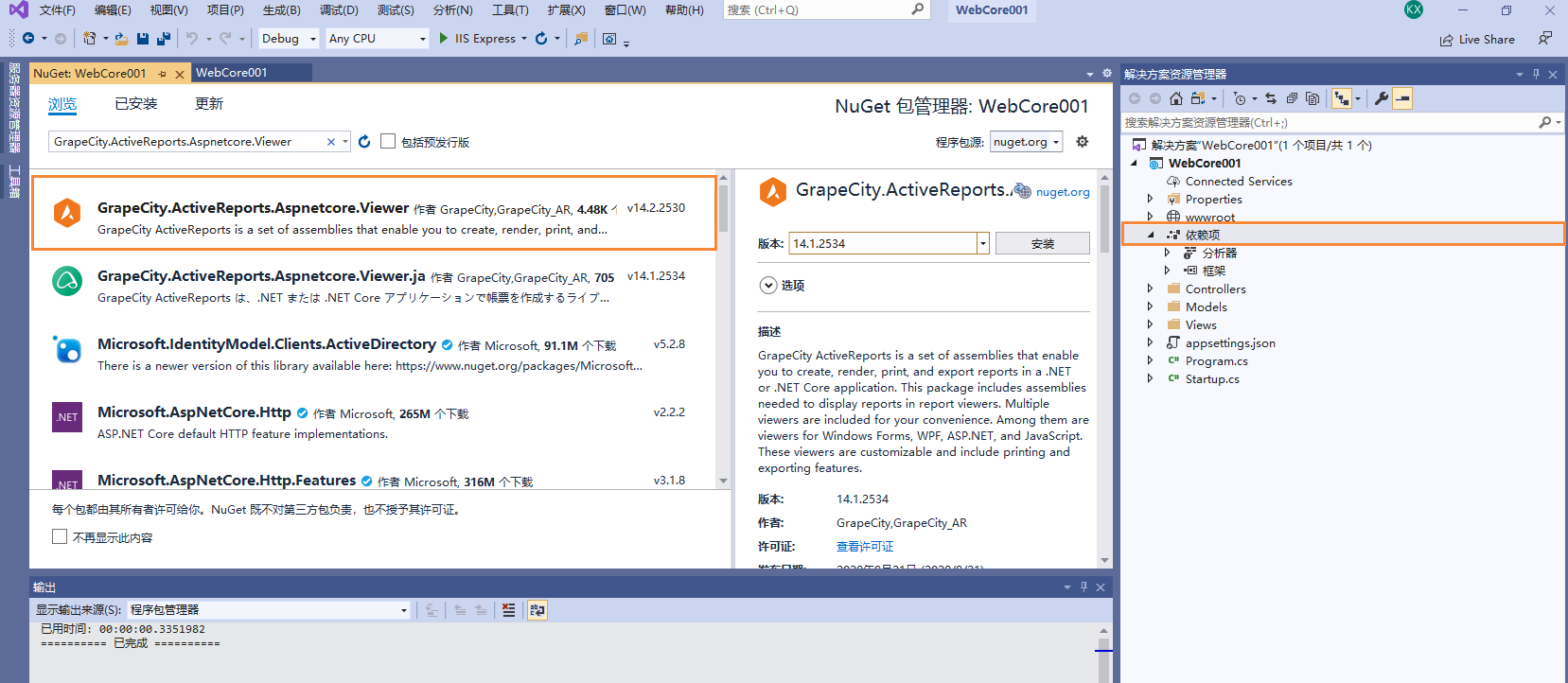Select the GrapeCity.ActiveReports.Aspnetcore.Viewer.ja package
Image resolution: width=1568 pixels, height=683 pixels.
pyautogui.click(x=374, y=286)
